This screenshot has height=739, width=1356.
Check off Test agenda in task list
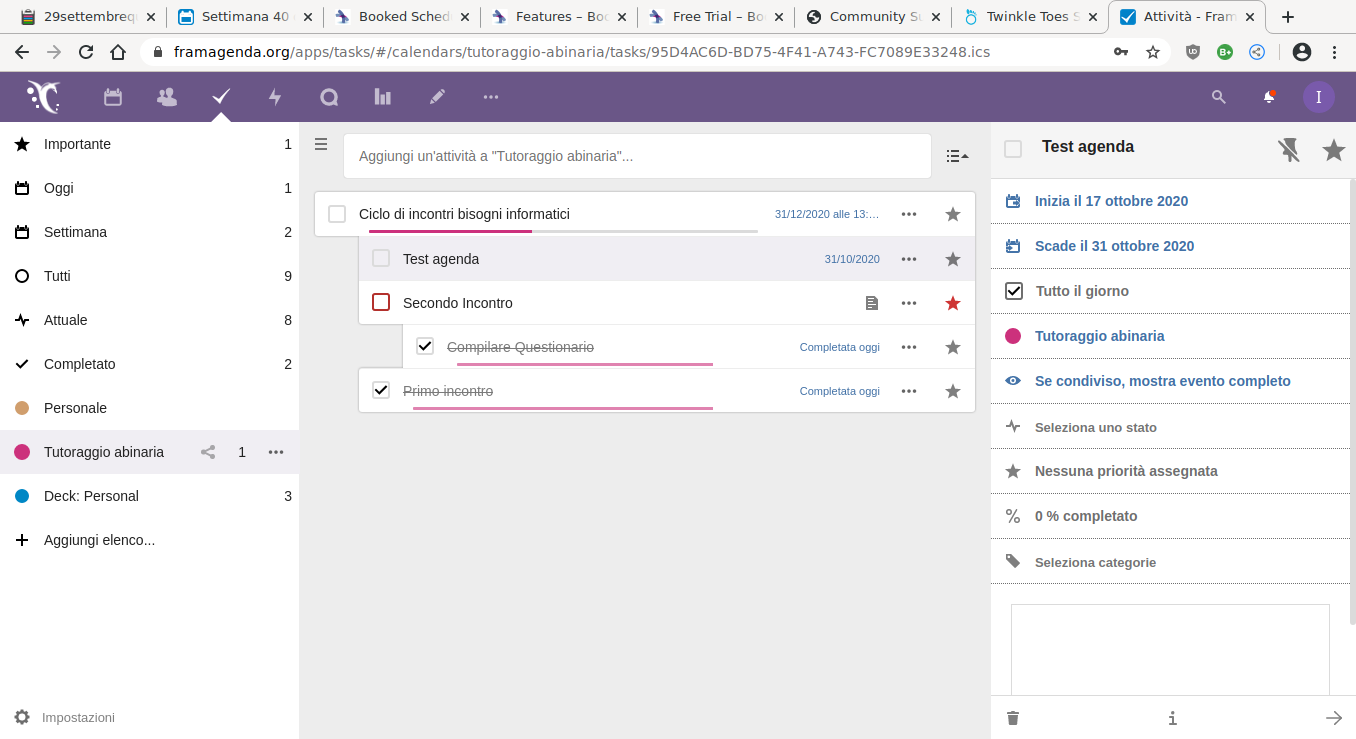click(381, 258)
